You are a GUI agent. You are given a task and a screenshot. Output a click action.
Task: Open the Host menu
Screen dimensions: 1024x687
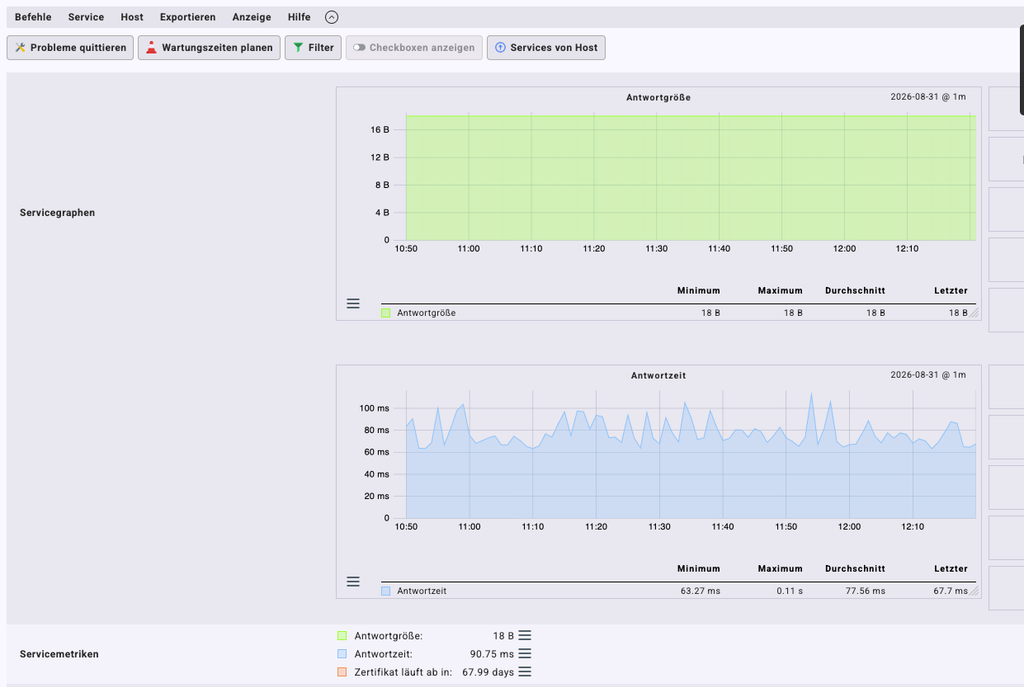(x=132, y=17)
